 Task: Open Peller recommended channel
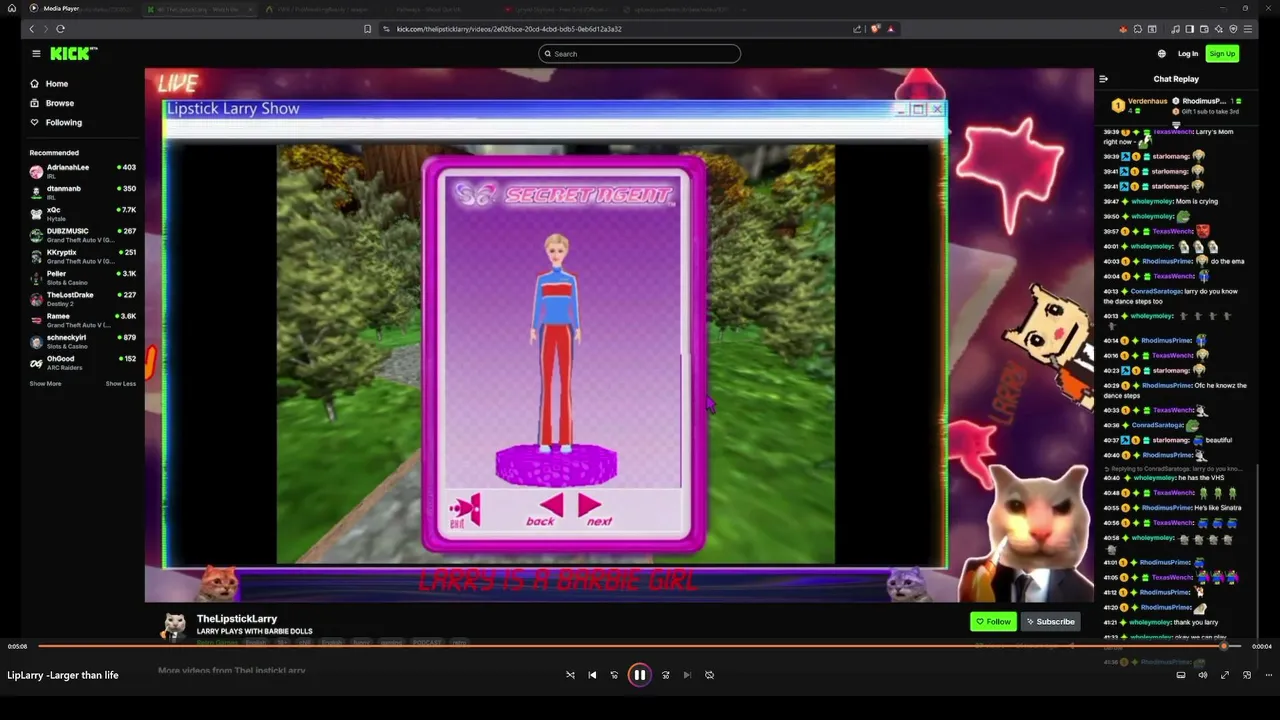(83, 277)
